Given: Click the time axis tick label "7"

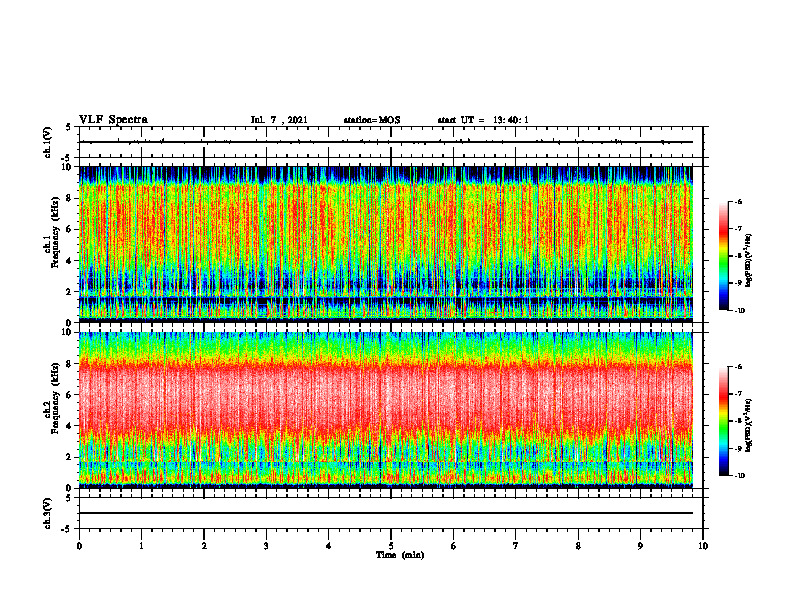Looking at the screenshot, I should pos(516,546).
